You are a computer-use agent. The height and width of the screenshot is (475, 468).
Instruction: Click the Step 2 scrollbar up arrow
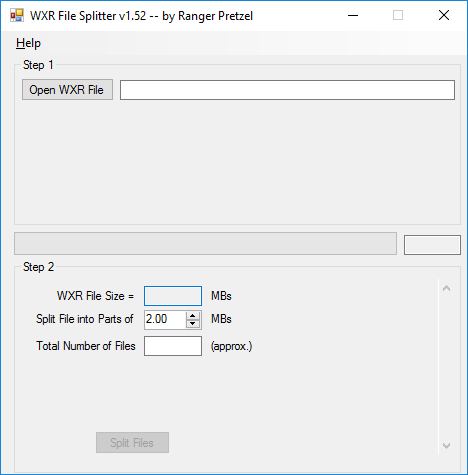point(447,288)
